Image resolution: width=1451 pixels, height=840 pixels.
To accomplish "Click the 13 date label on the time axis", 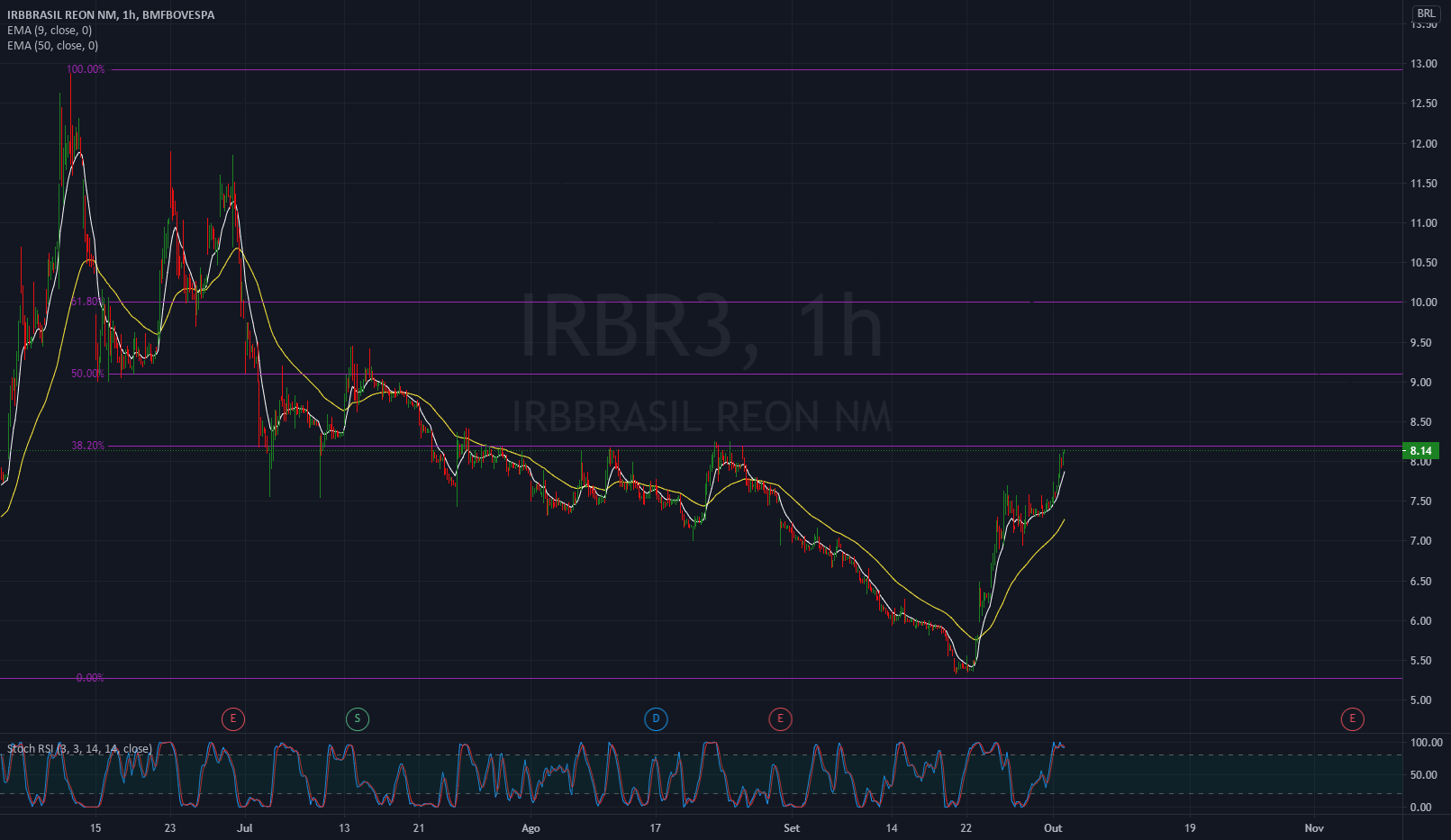I will [344, 828].
